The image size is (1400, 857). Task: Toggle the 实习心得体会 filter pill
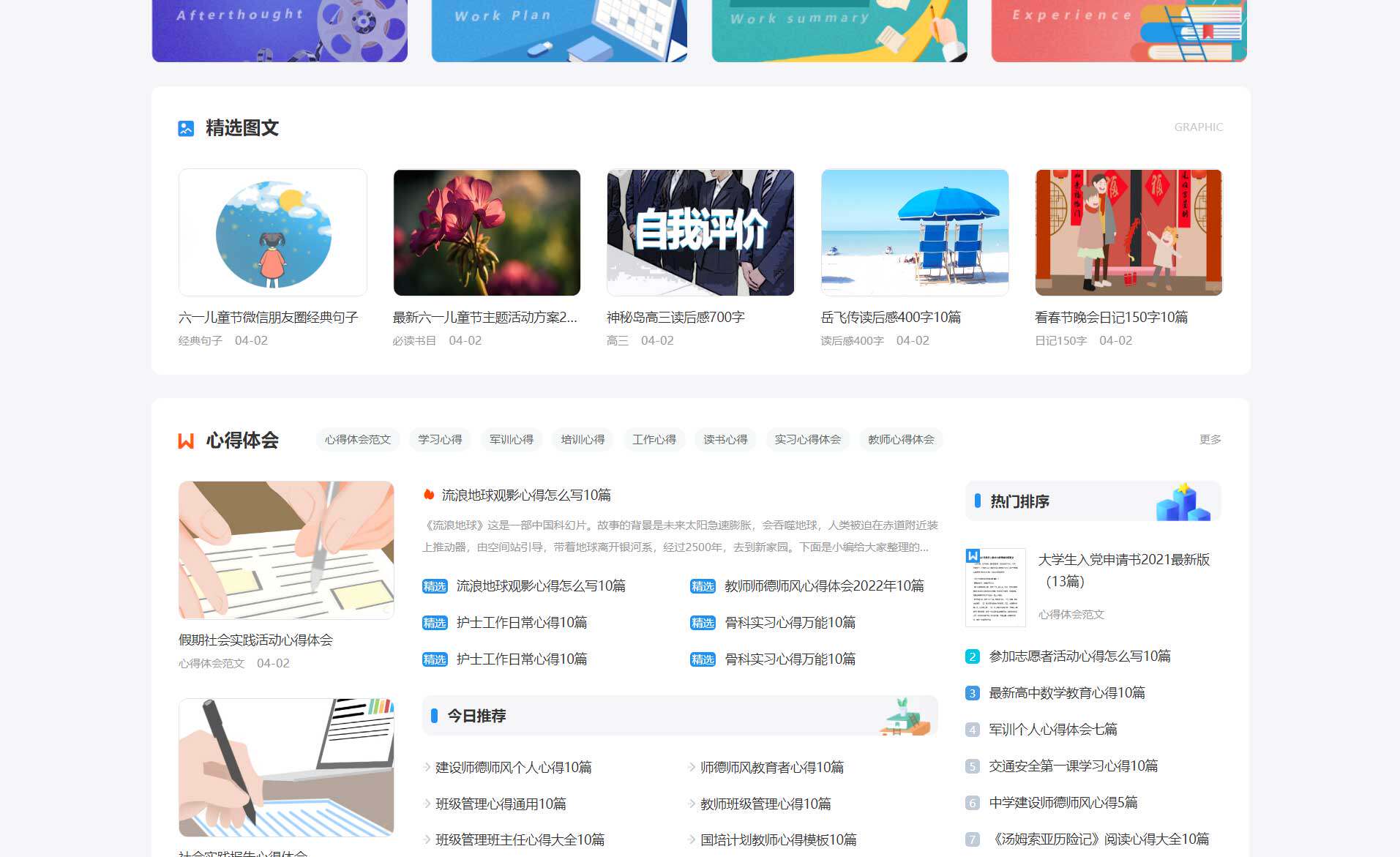(x=808, y=439)
